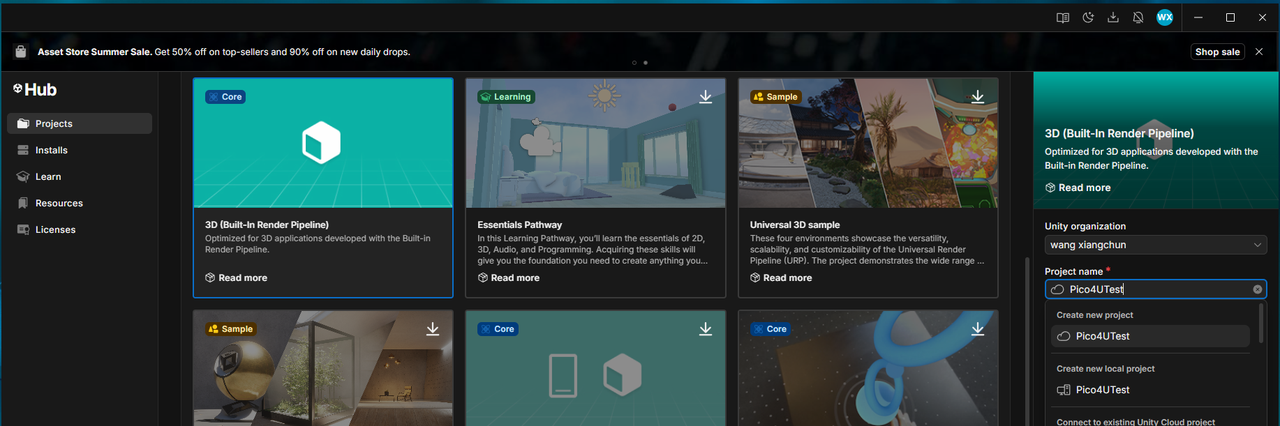Select the 3D Built-In Render Pipeline template
The height and width of the screenshot is (426, 1280).
point(323,188)
